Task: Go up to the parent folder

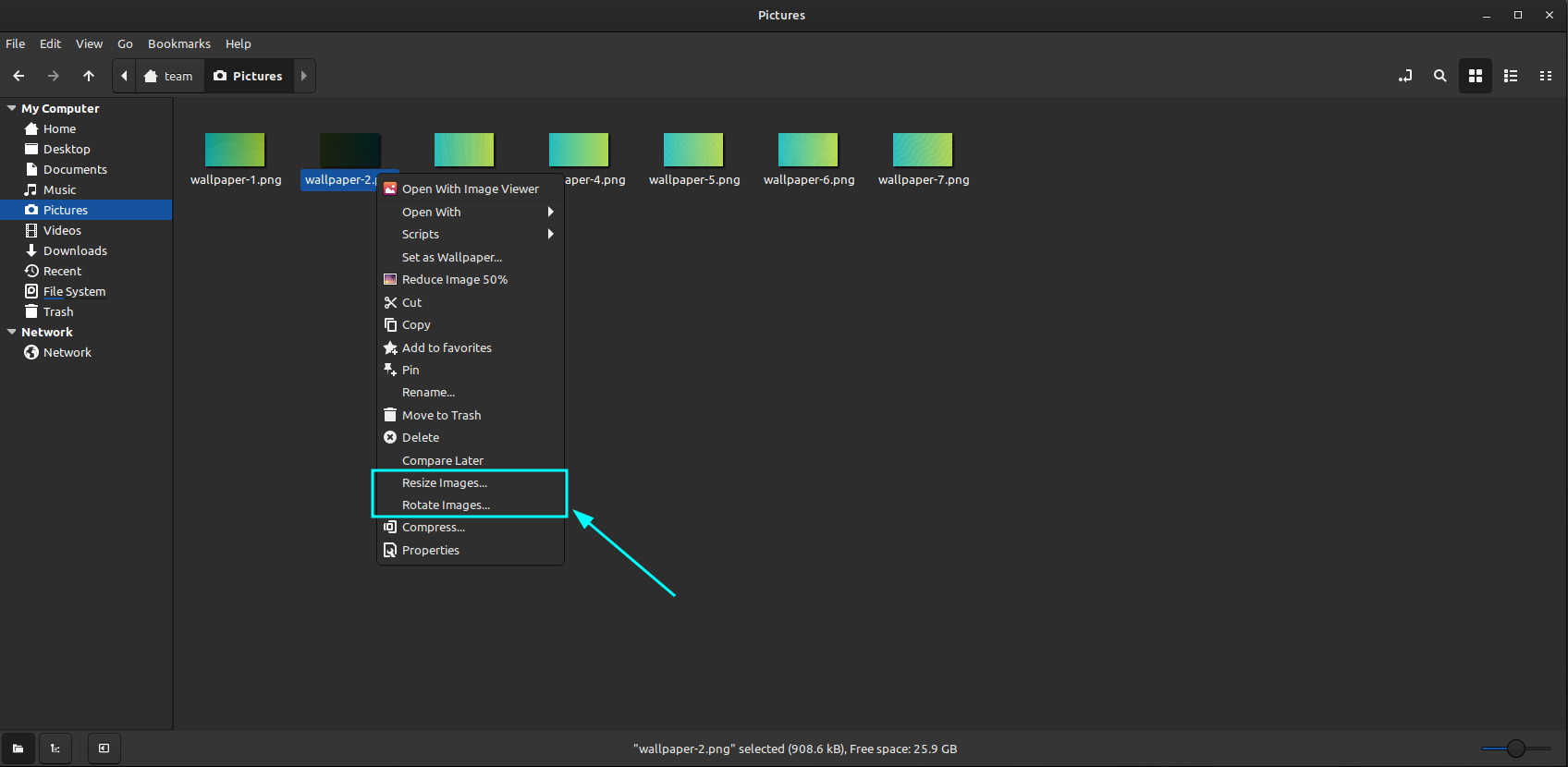Action: pos(89,76)
